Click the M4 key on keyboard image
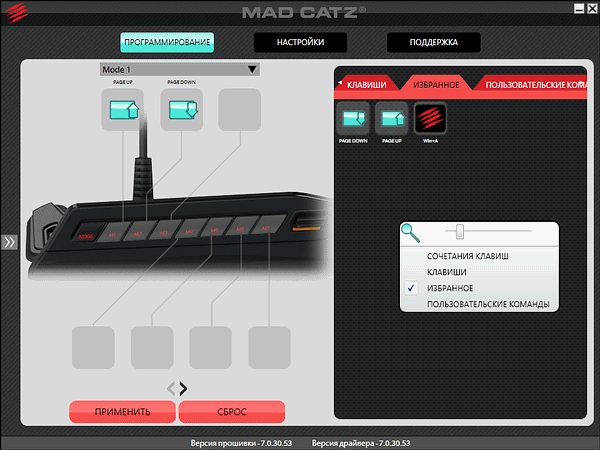Image resolution: width=600 pixels, height=450 pixels. pyautogui.click(x=190, y=229)
